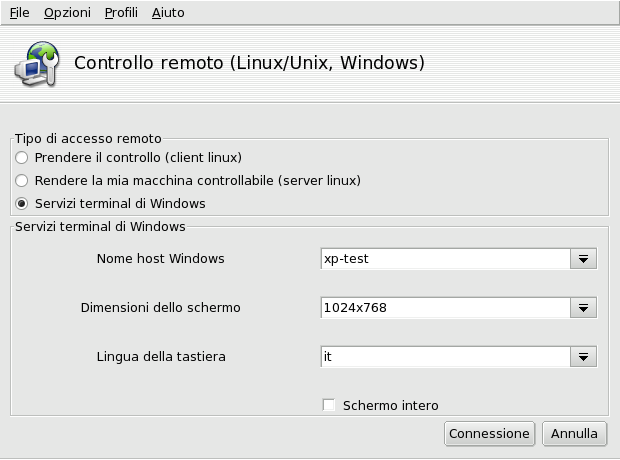Click the Controllo remoto header title
The height and width of the screenshot is (460, 620).
pyautogui.click(x=250, y=63)
